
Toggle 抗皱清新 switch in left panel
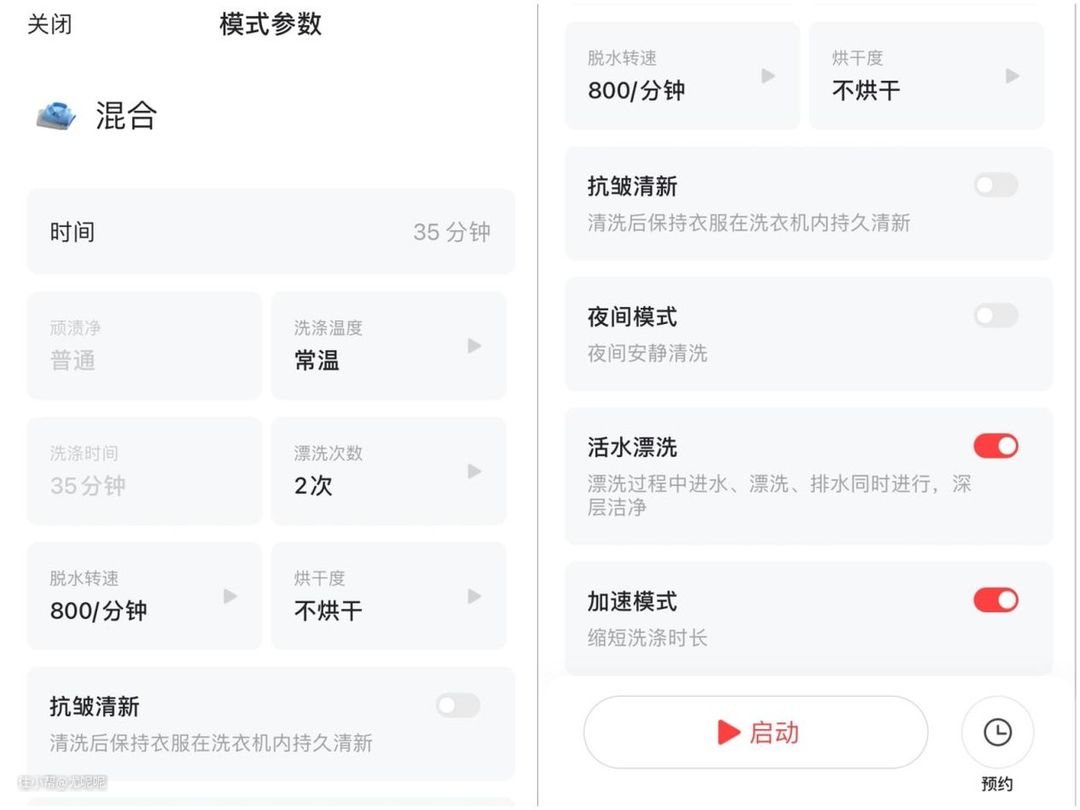pos(458,706)
